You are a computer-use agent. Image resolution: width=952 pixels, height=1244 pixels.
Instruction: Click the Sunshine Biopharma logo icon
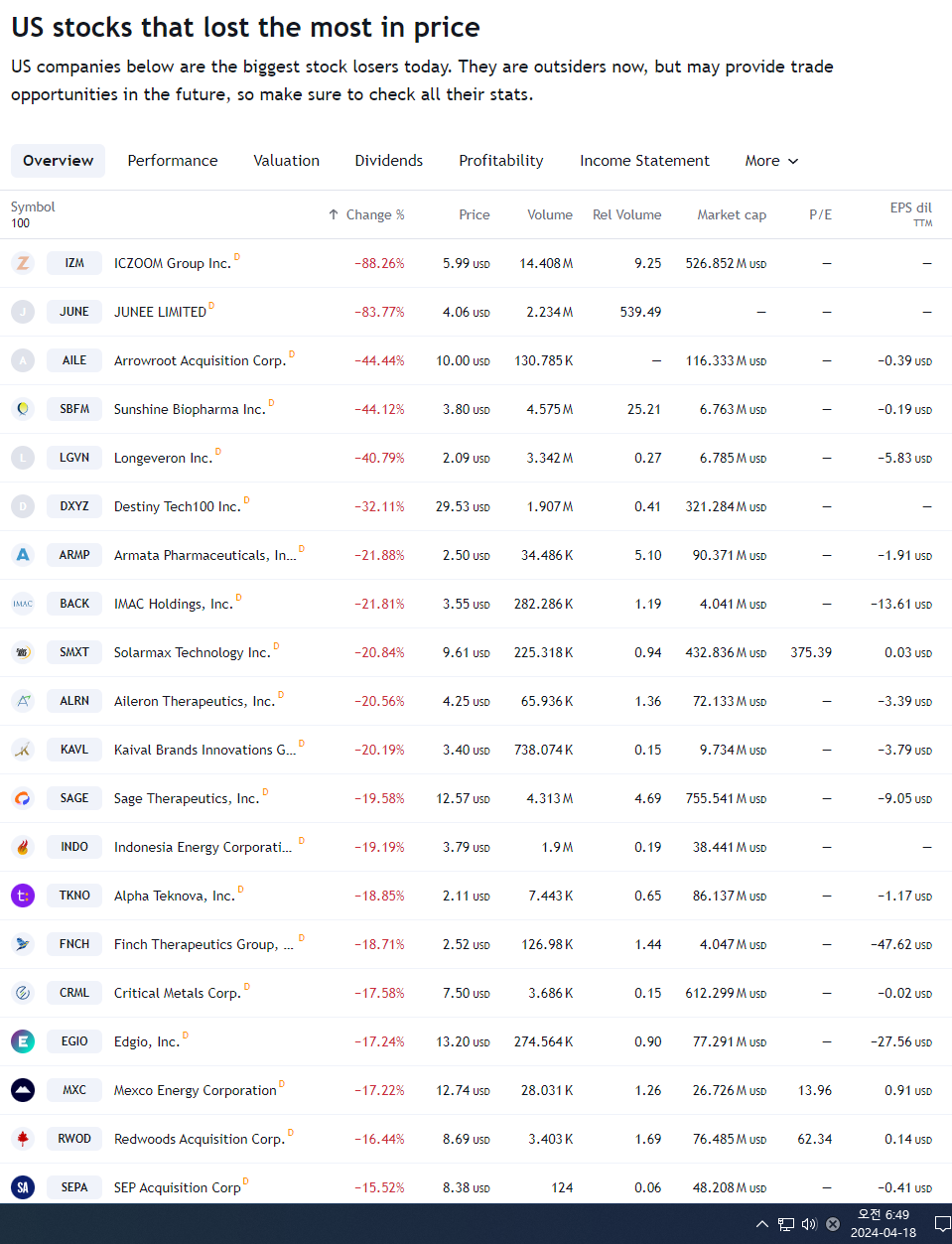[x=23, y=409]
